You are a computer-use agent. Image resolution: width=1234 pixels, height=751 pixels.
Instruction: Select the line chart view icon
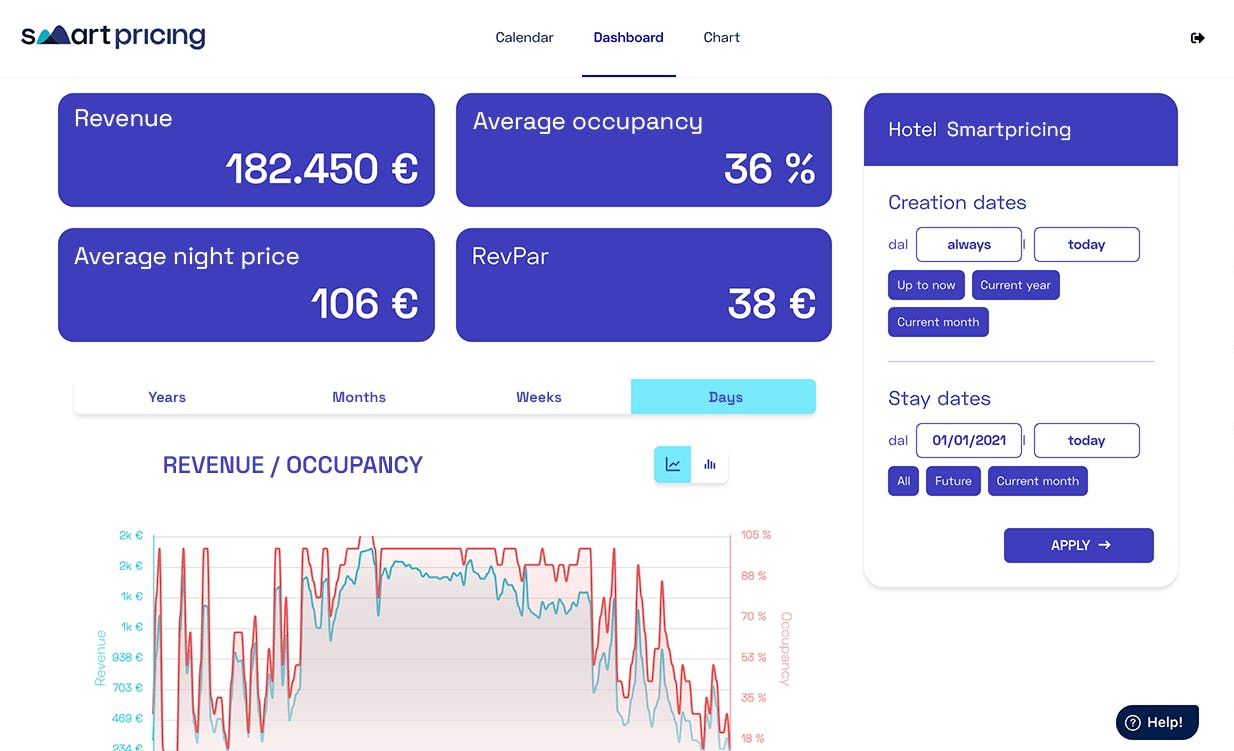(x=672, y=464)
